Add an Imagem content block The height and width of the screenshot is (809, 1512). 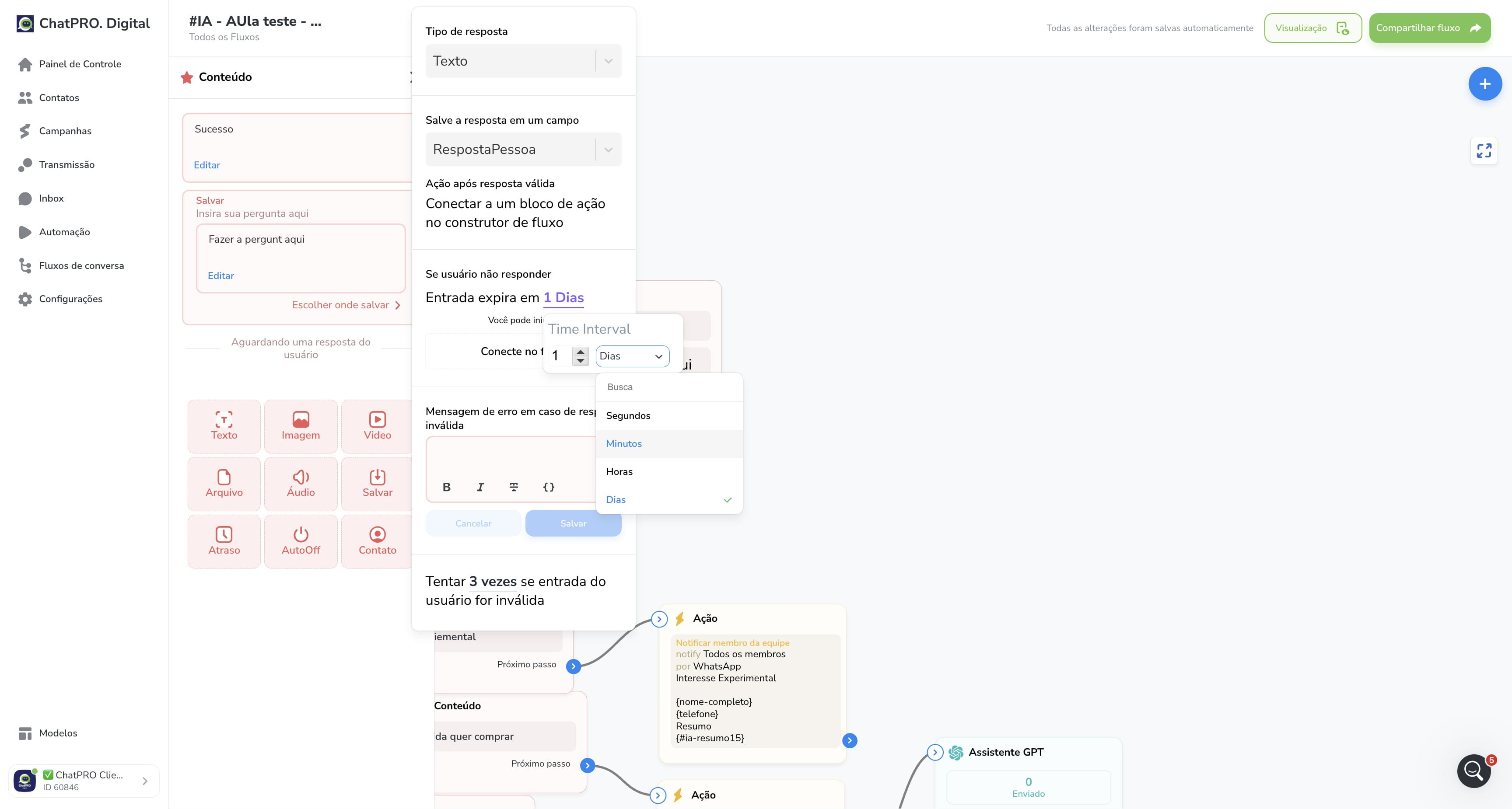[x=301, y=426]
